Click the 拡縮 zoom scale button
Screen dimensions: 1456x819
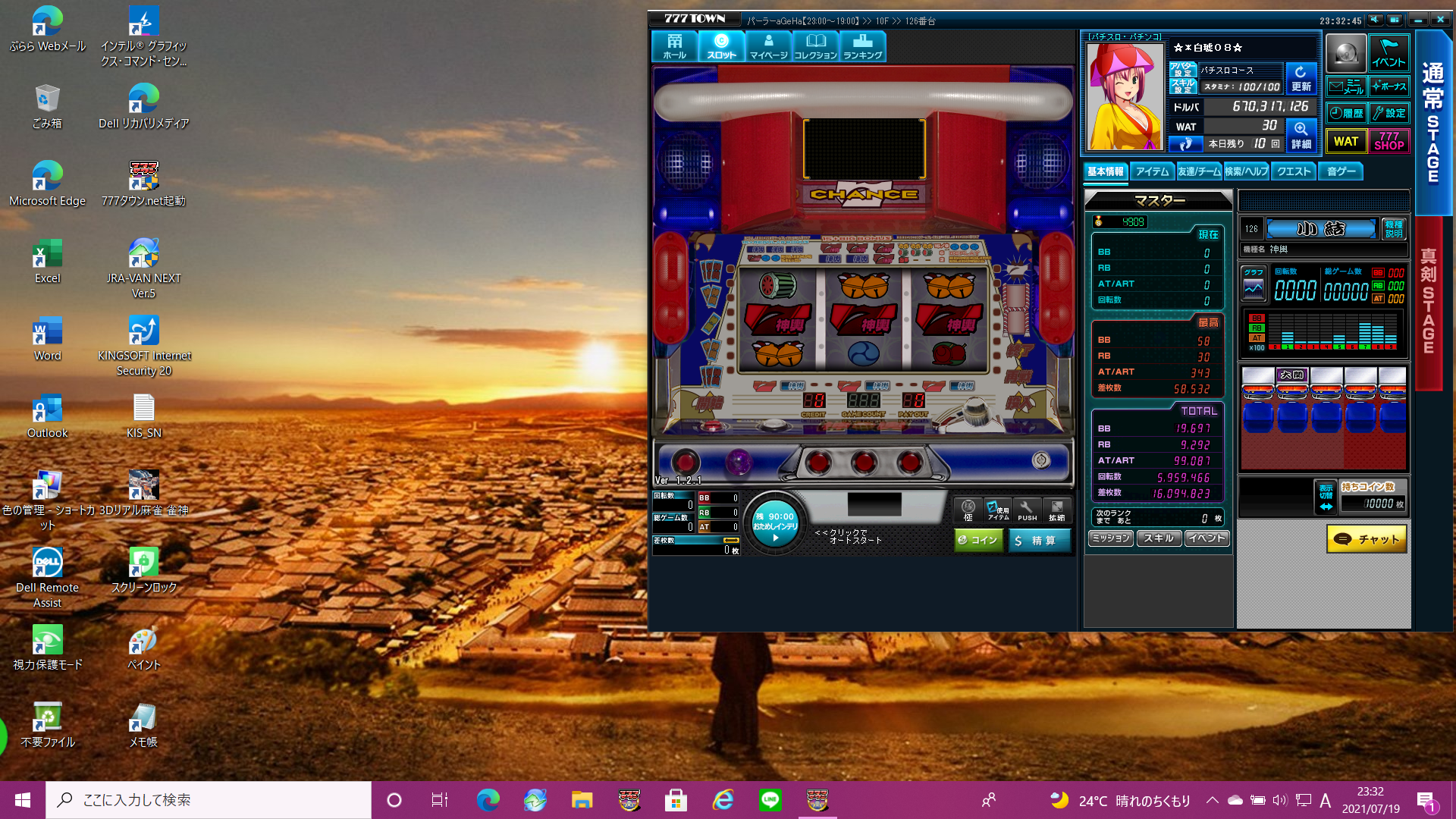coord(1056,510)
